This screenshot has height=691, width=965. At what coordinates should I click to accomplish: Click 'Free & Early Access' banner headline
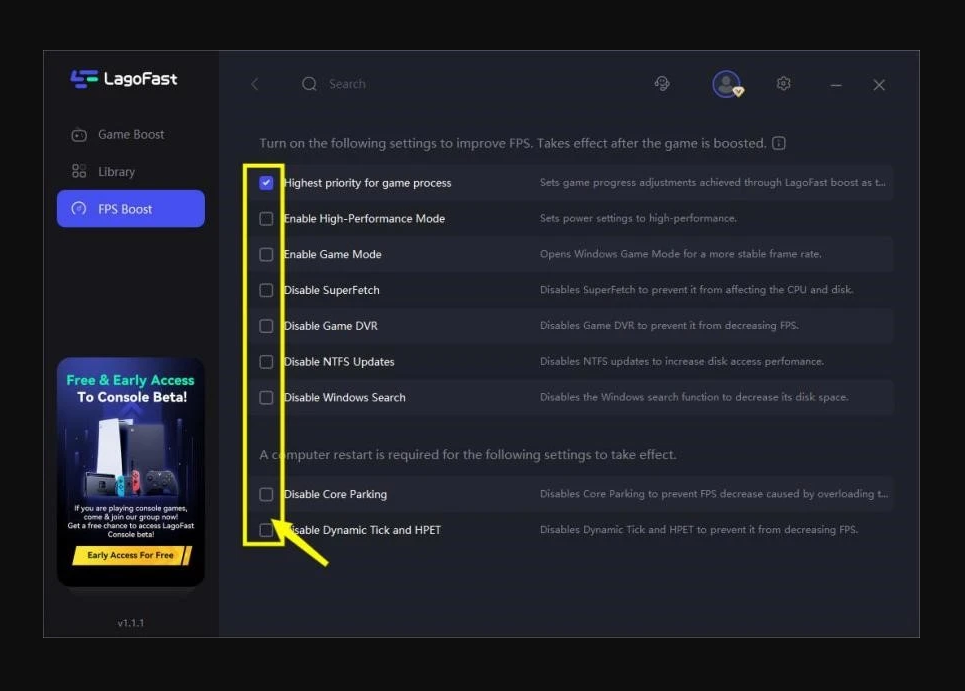(130, 380)
